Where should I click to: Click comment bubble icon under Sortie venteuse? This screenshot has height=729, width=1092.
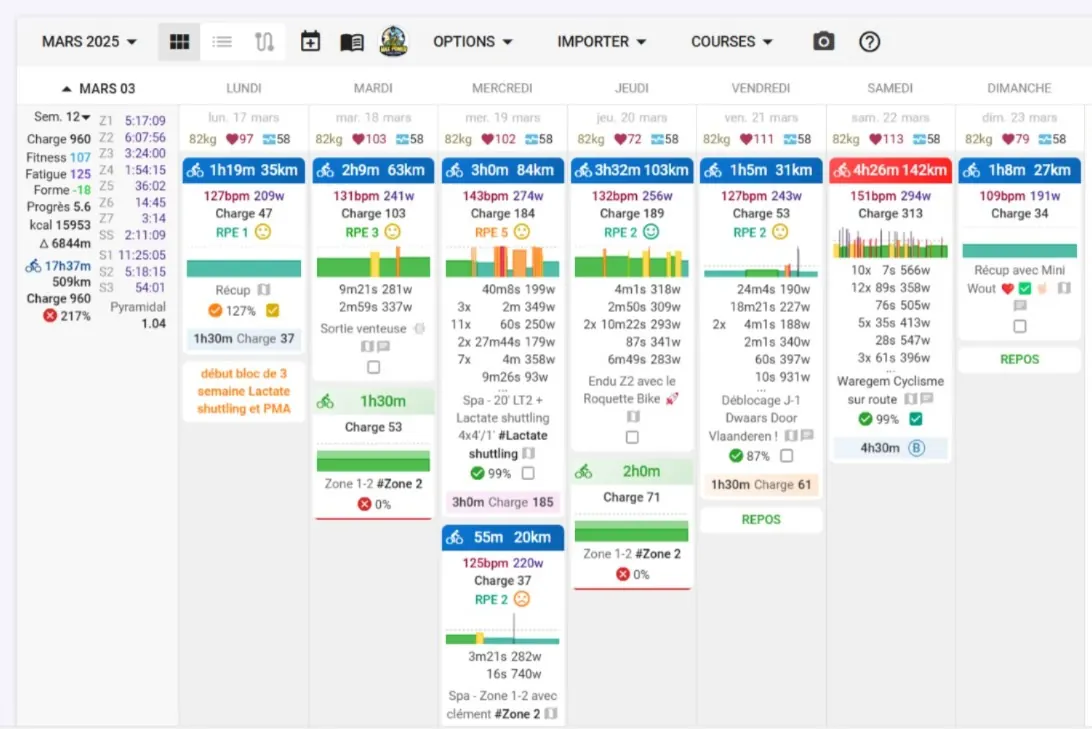pyautogui.click(x=384, y=346)
